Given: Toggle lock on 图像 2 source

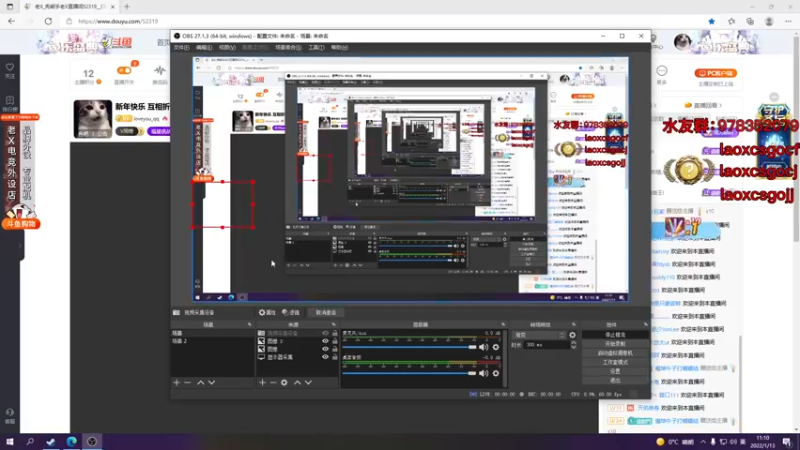Looking at the screenshot, I should [335, 341].
